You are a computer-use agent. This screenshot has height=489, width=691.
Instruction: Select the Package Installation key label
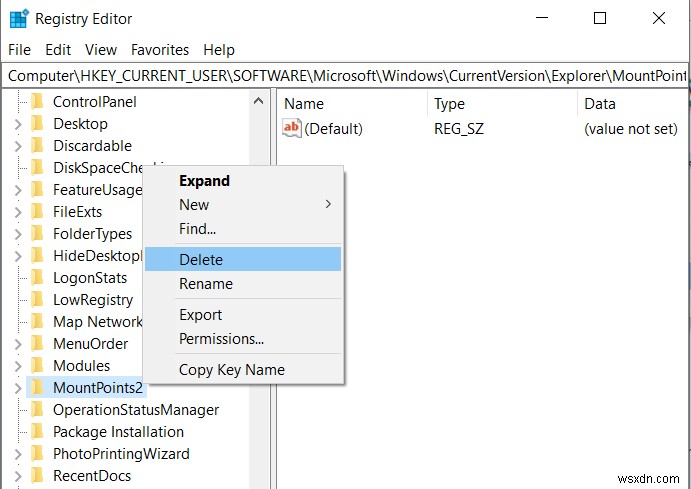(119, 432)
